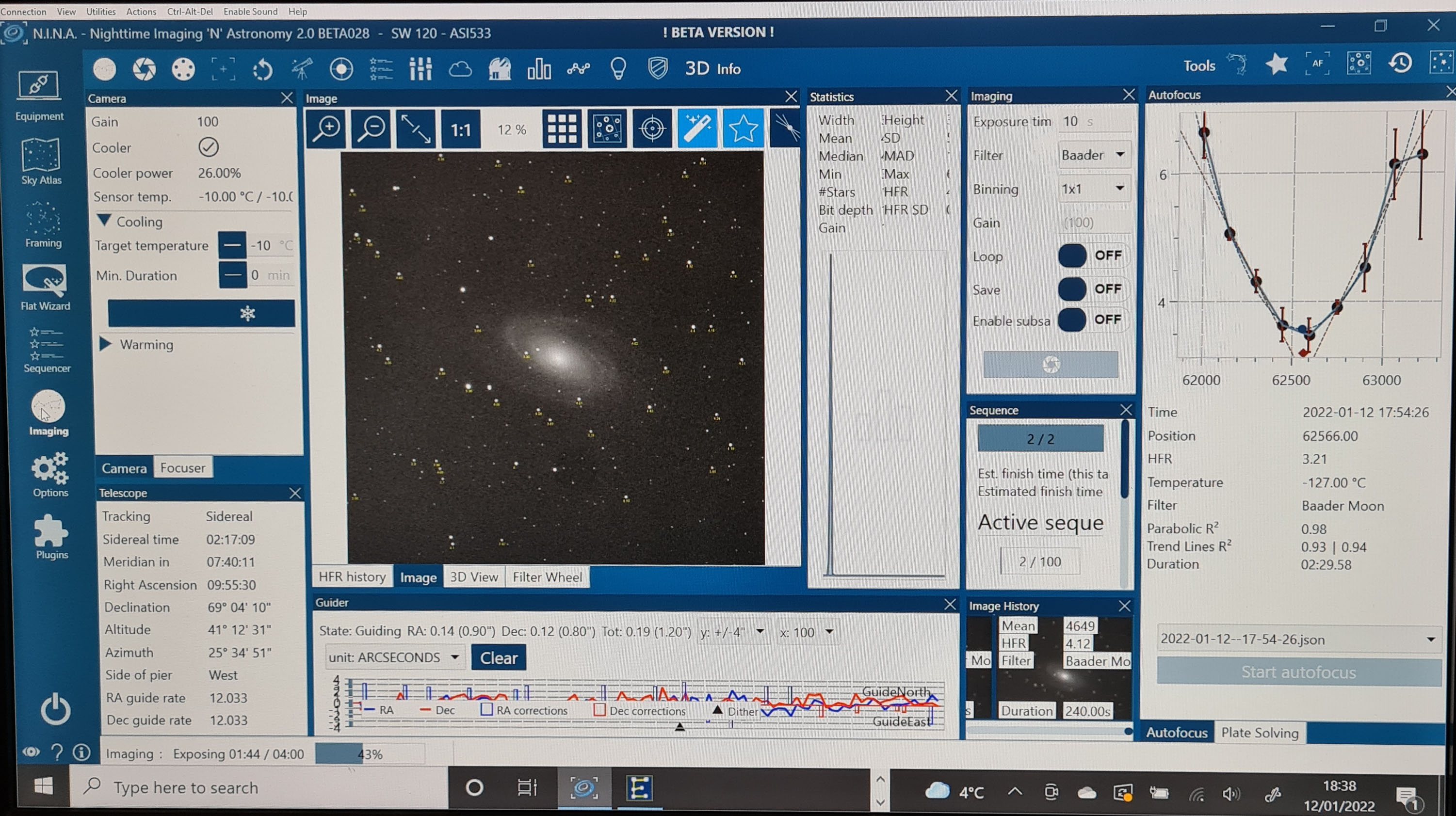Open the autofocus AF tool in Tools bar

(x=1317, y=64)
